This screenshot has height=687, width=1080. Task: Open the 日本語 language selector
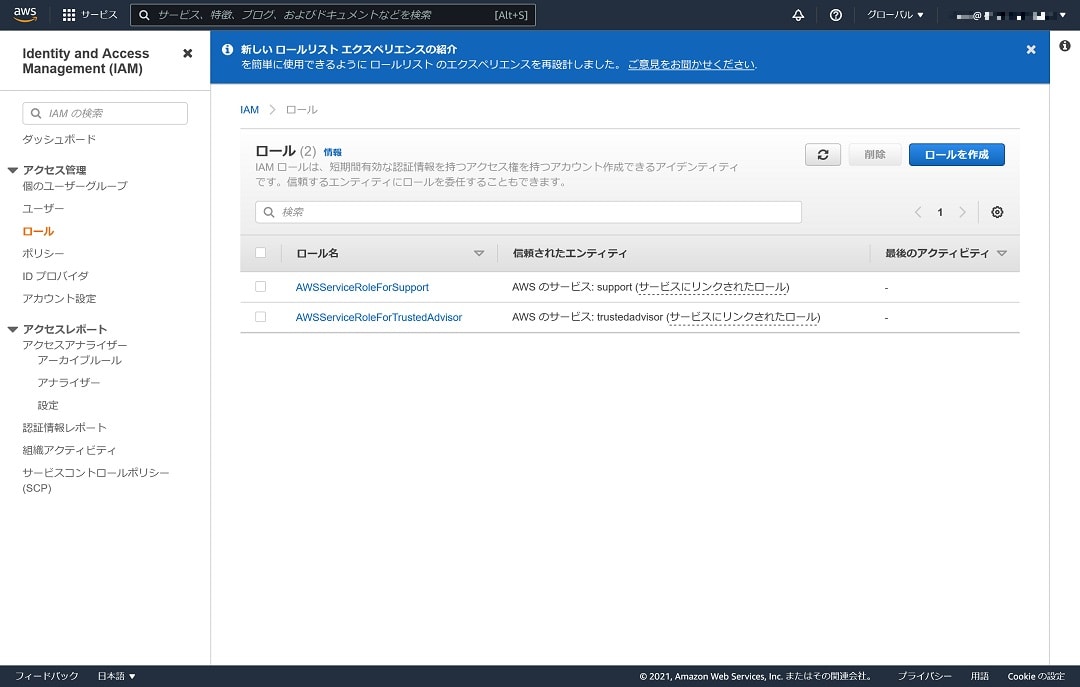[x=116, y=676]
